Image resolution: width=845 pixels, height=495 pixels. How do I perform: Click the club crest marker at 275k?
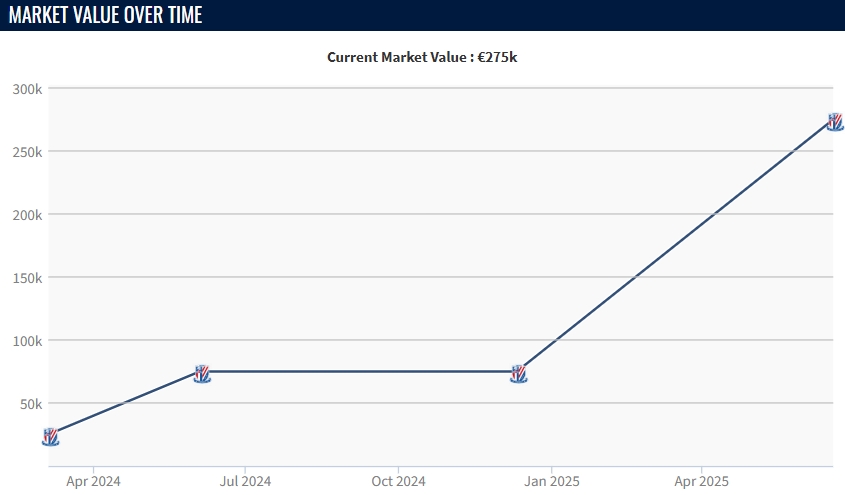click(835, 122)
